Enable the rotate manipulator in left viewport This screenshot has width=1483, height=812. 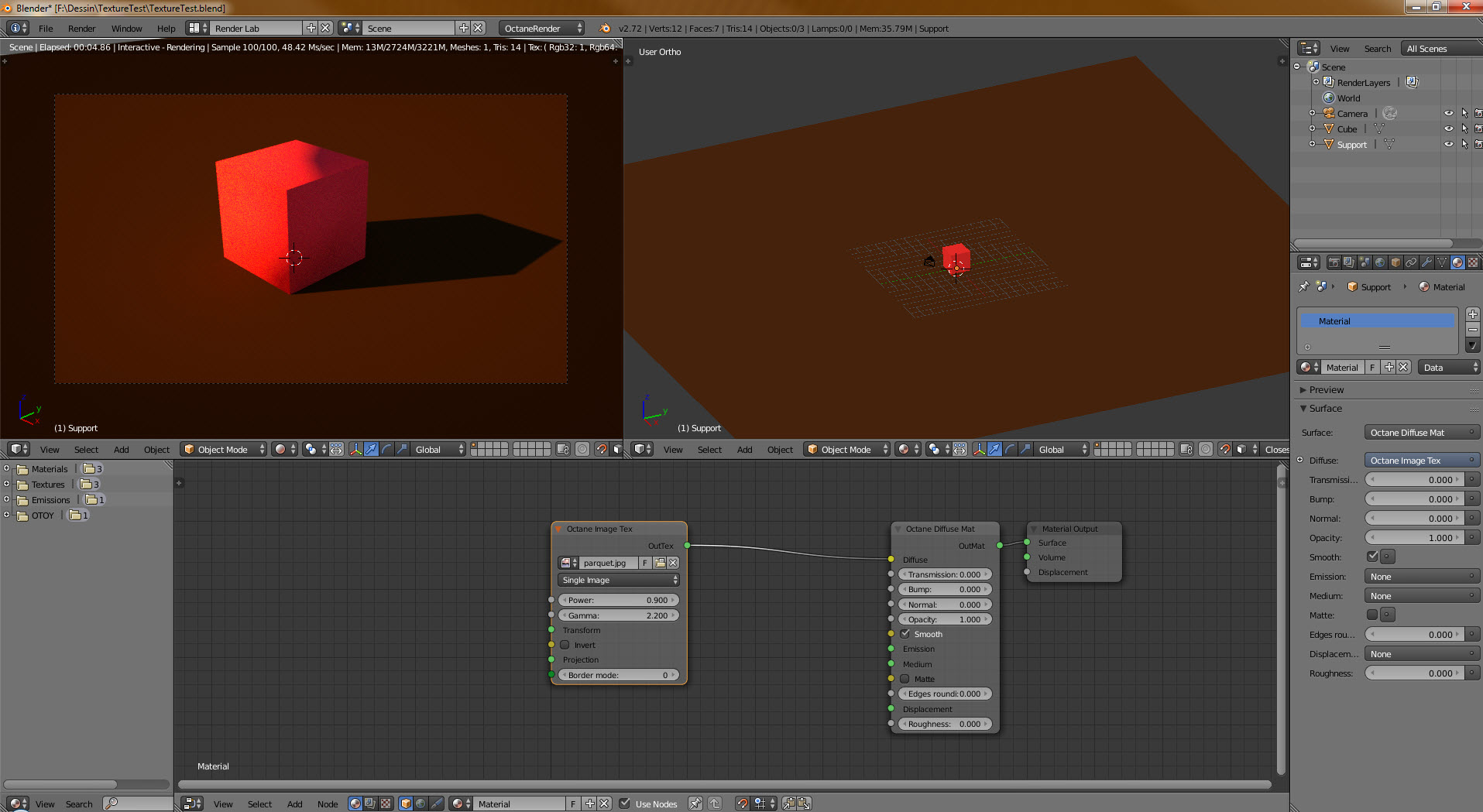[x=386, y=449]
